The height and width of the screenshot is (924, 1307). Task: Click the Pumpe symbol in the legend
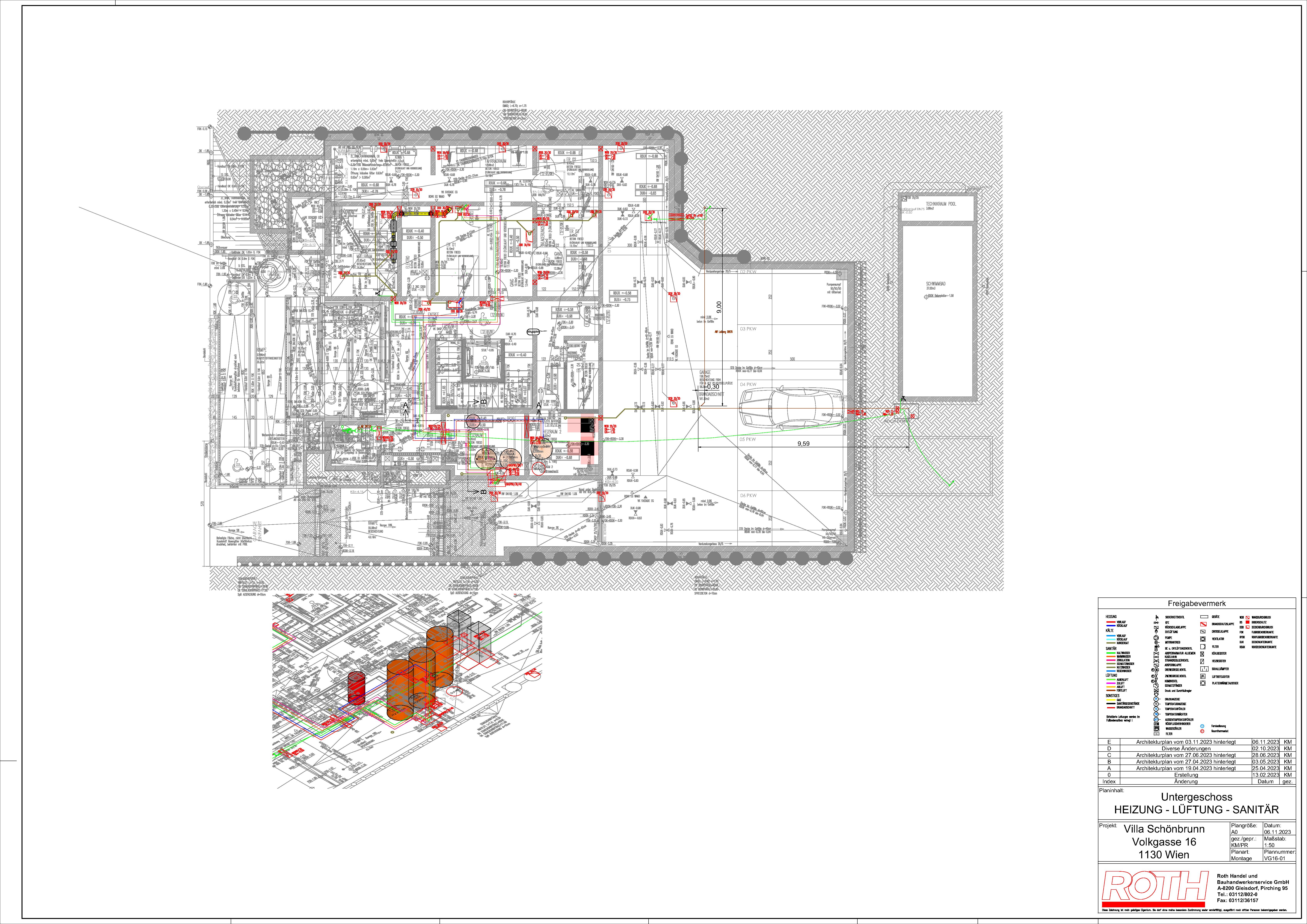(1156, 638)
